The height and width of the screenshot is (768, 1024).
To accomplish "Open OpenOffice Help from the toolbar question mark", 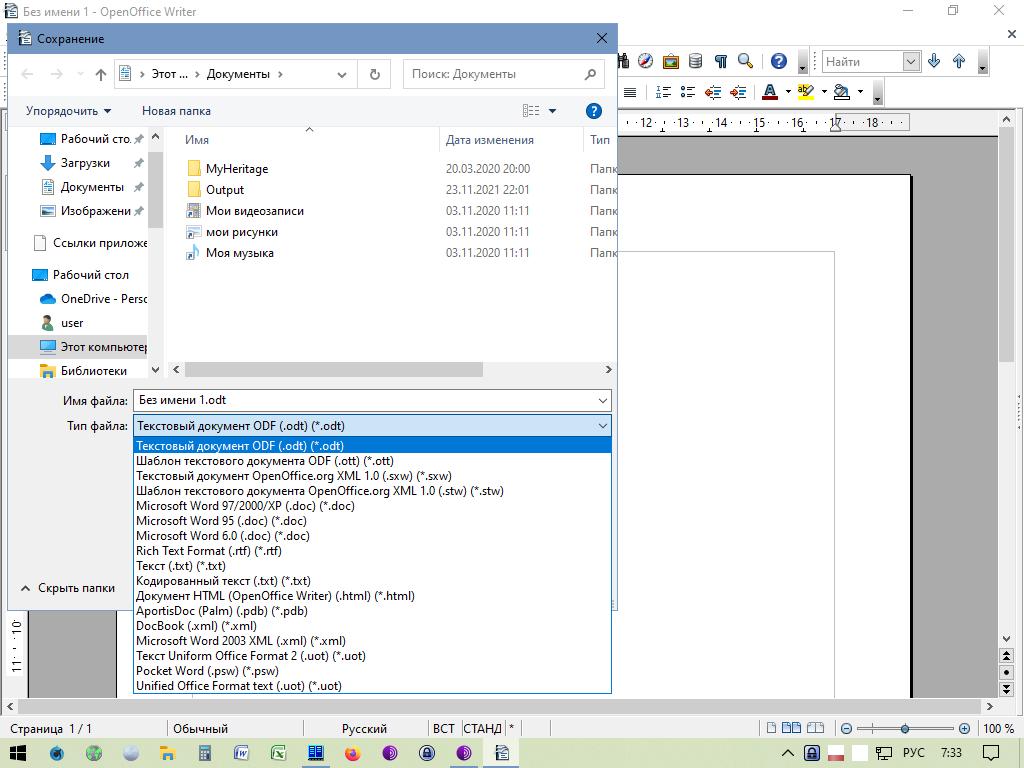I will click(x=778, y=61).
